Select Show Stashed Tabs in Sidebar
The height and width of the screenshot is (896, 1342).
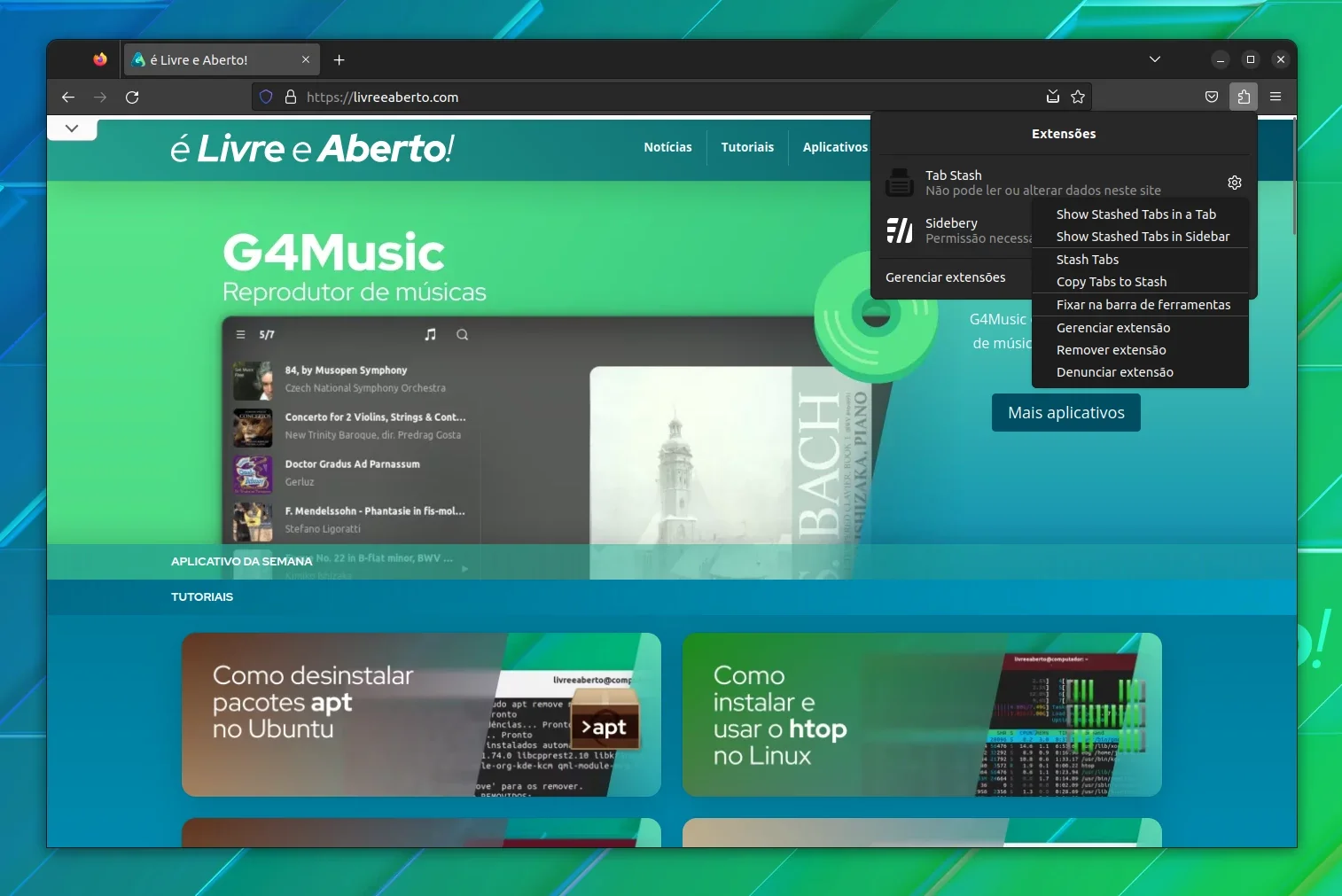pos(1140,237)
